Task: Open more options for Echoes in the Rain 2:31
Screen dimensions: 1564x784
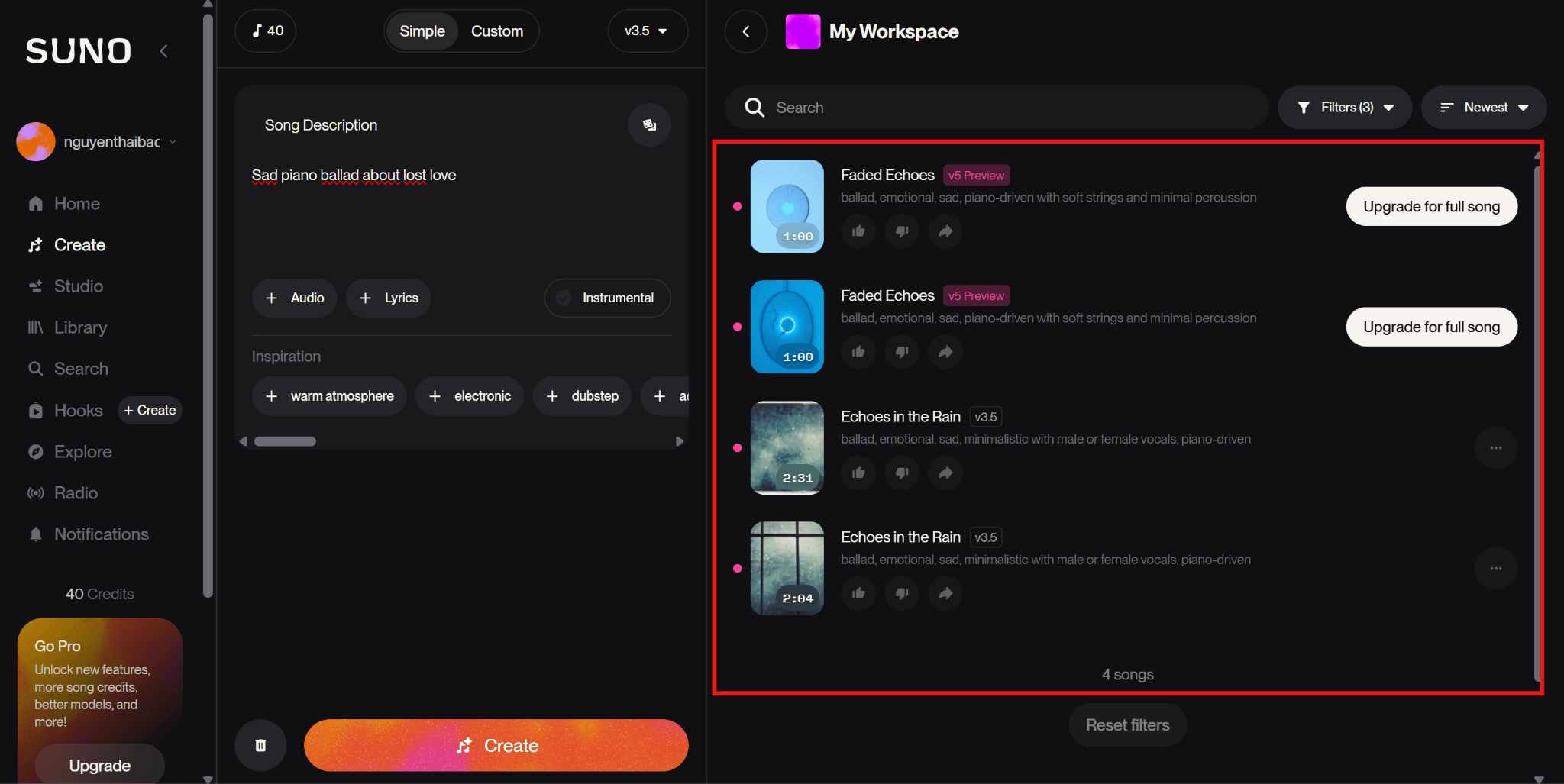Action: coord(1496,448)
